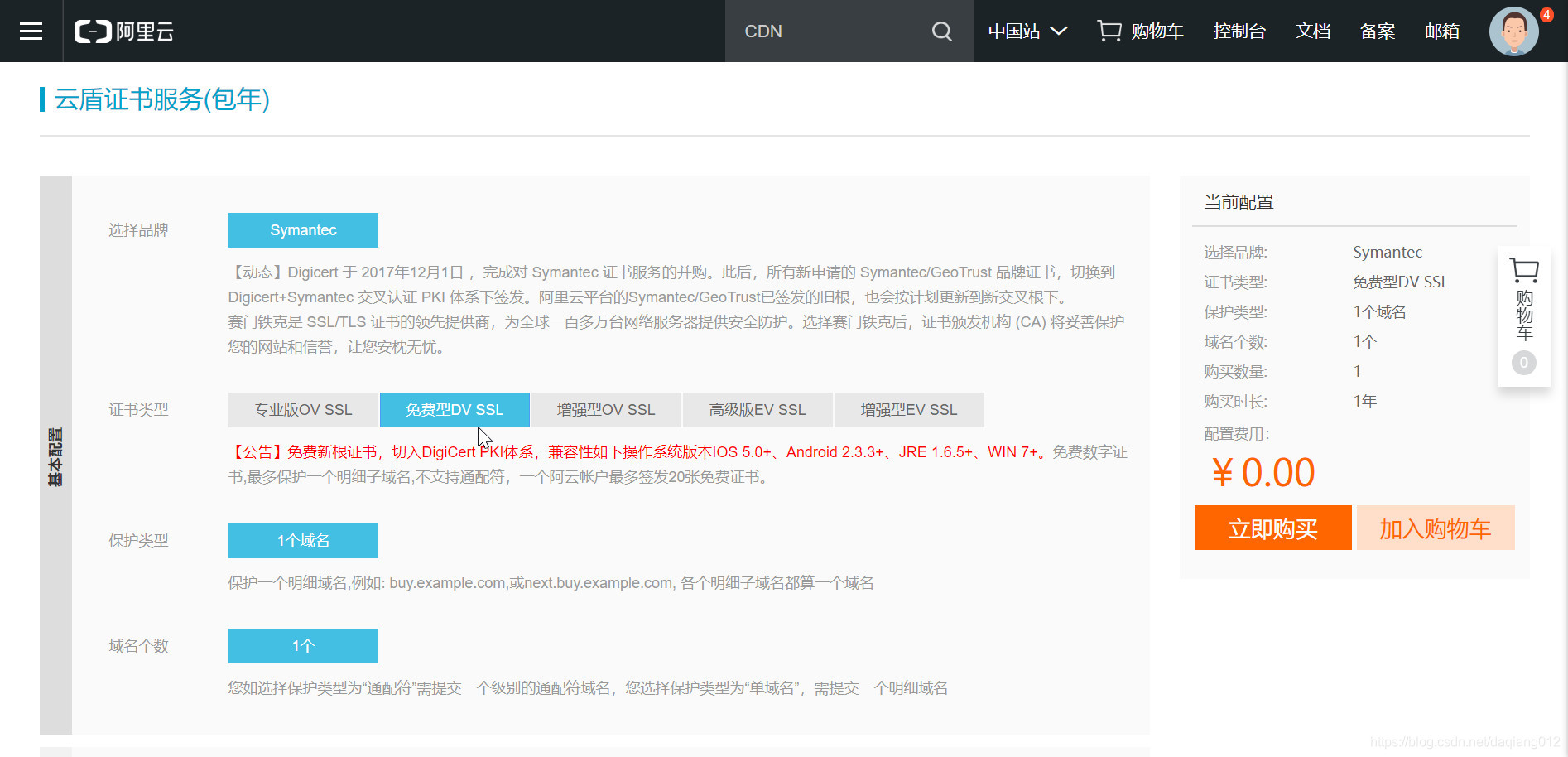Screen dimensions: 1568x757
Task: Click the user avatar picture
Action: click(1513, 31)
